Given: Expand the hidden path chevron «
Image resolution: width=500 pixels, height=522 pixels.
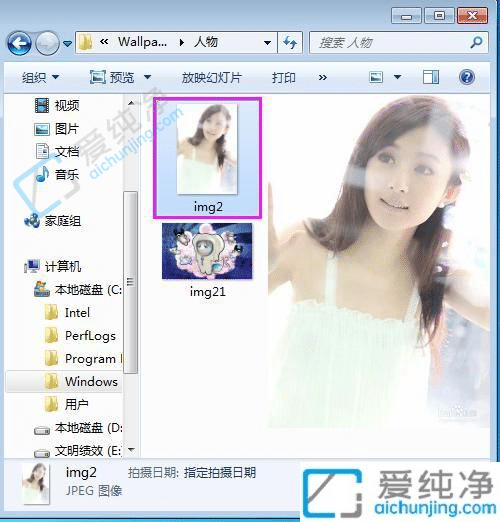Looking at the screenshot, I should tap(104, 42).
